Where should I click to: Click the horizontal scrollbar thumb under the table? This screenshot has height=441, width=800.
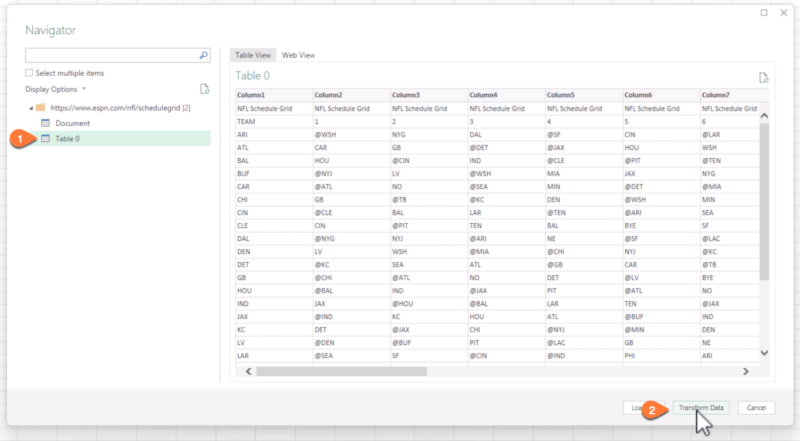pos(340,370)
